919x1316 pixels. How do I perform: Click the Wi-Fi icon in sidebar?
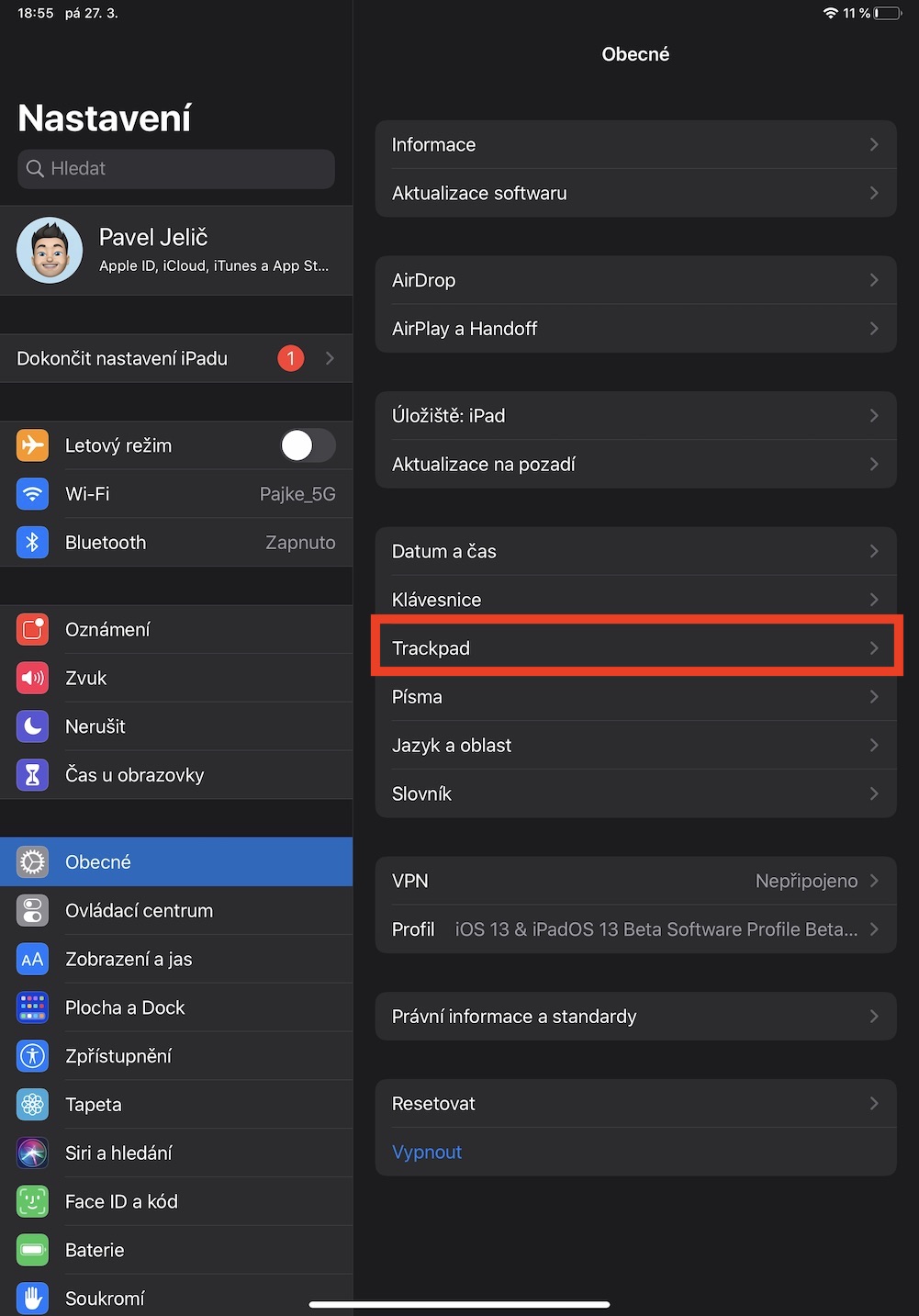(x=32, y=494)
